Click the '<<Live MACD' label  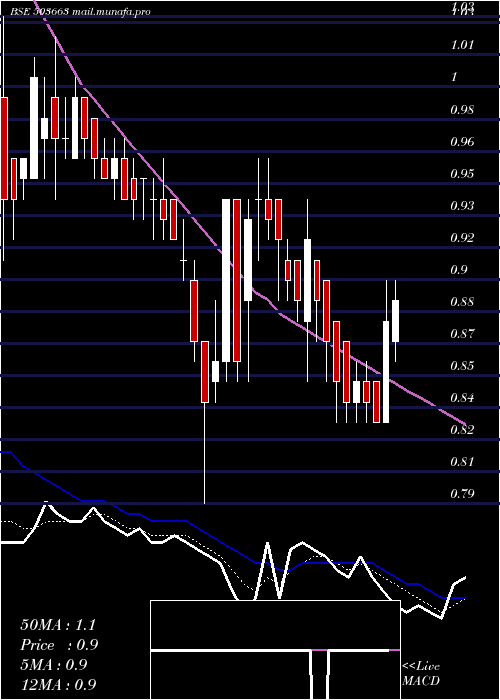(421, 674)
